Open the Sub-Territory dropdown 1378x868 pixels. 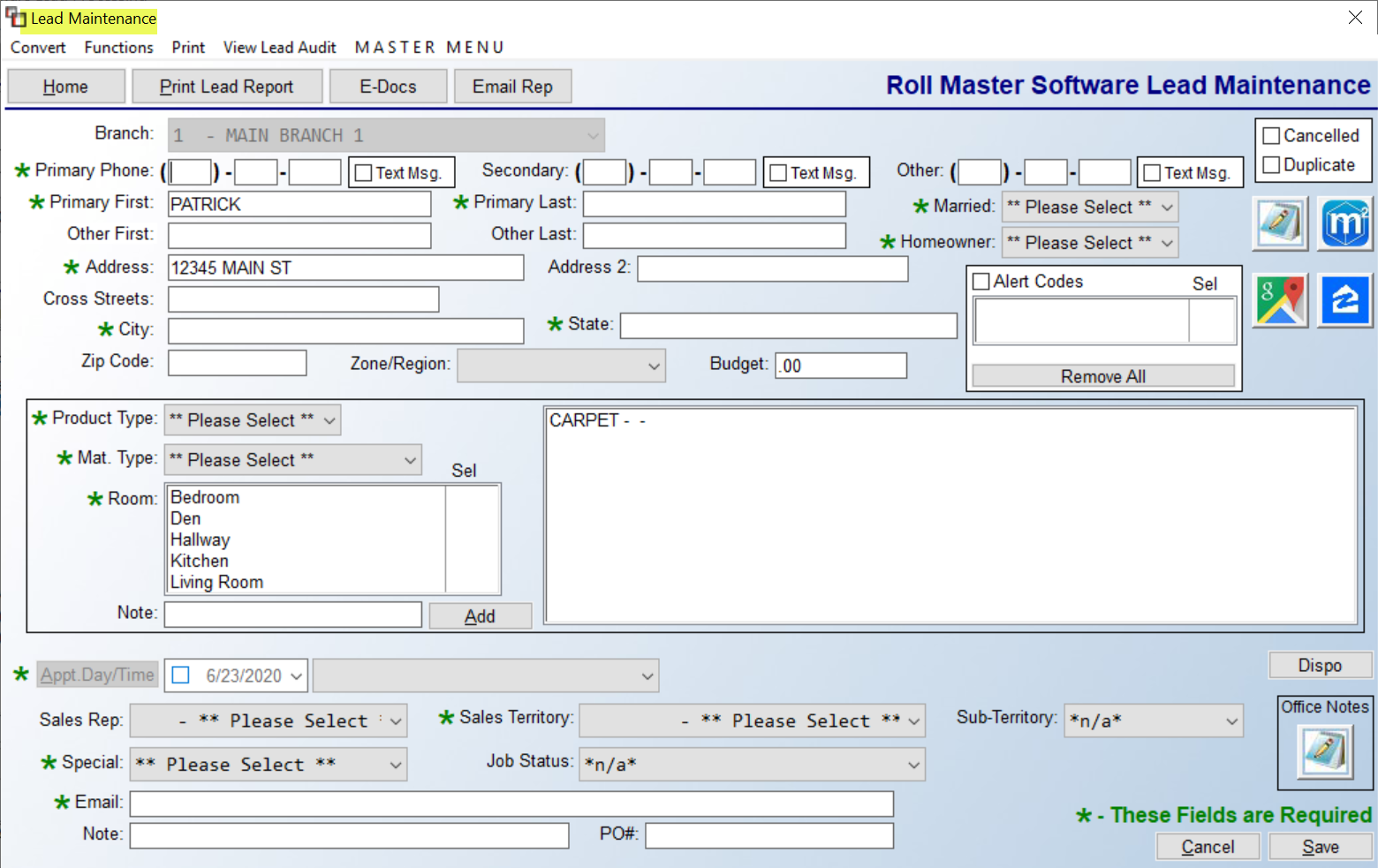(x=1154, y=721)
